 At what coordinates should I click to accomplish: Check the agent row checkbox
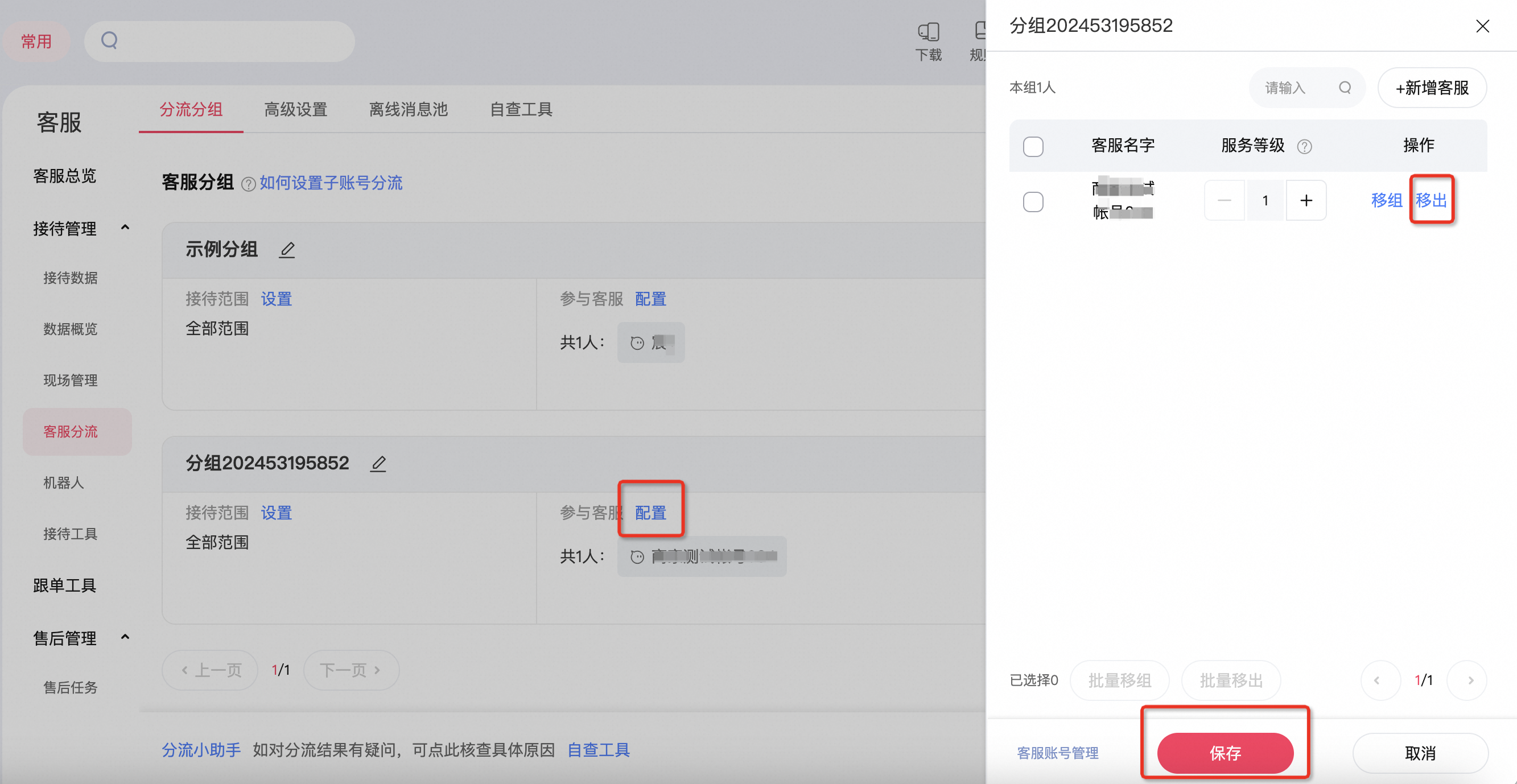click(x=1033, y=201)
